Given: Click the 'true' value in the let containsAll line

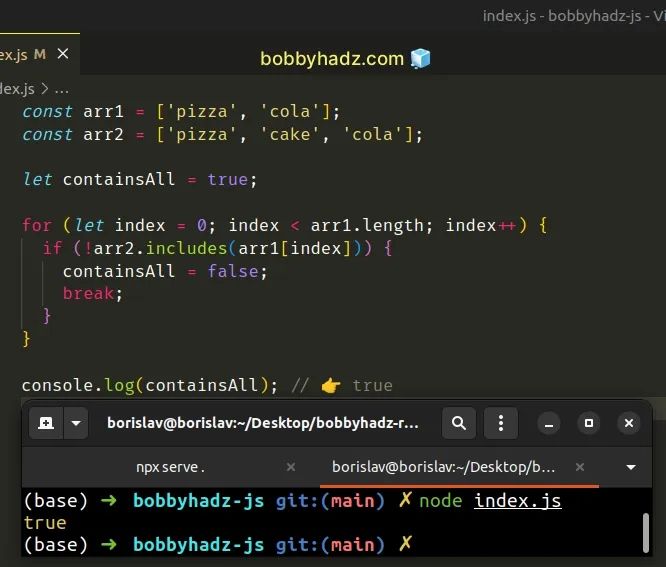Looking at the screenshot, I should click(x=227, y=179).
